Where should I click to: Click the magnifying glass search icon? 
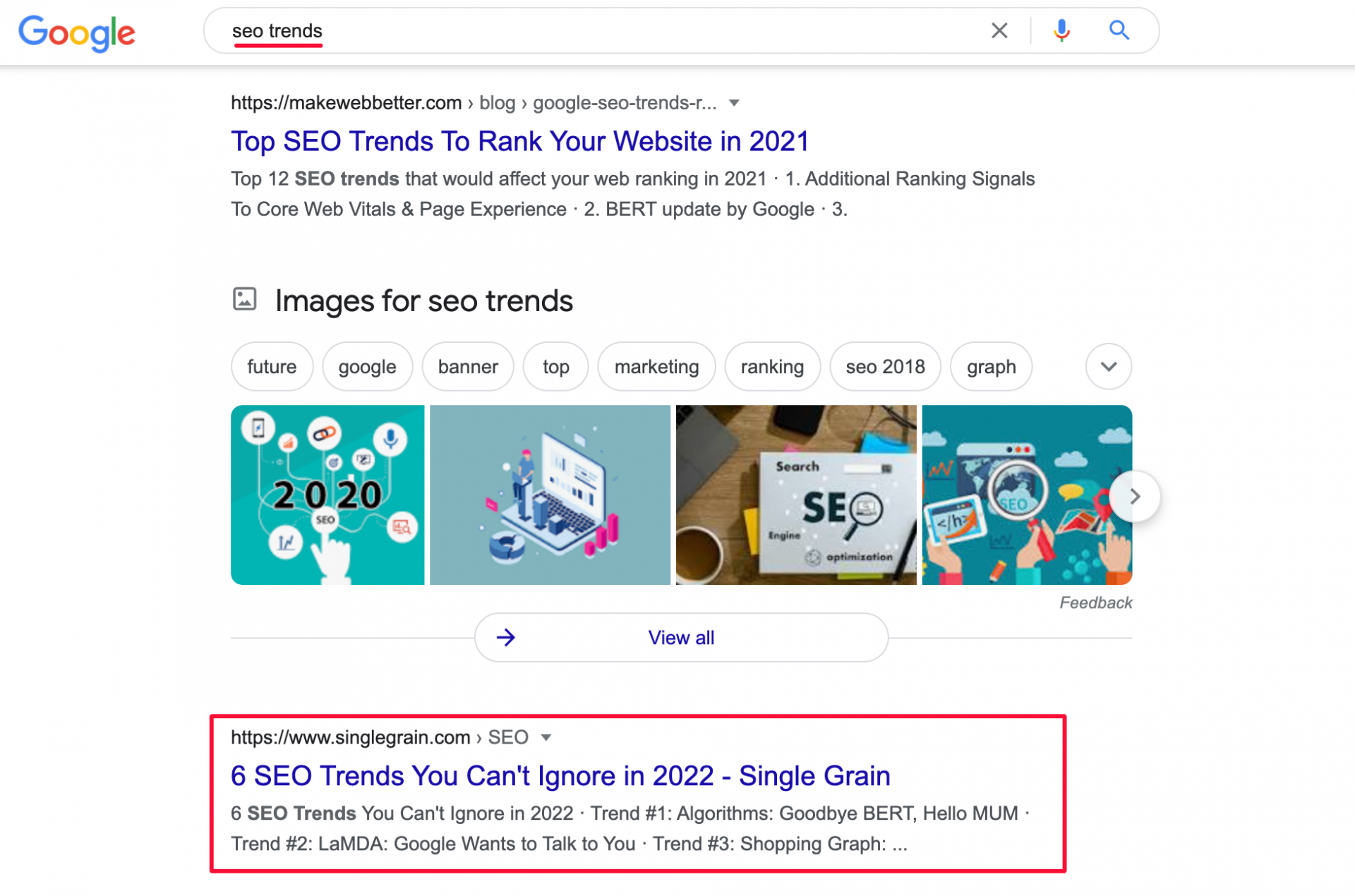1119,30
